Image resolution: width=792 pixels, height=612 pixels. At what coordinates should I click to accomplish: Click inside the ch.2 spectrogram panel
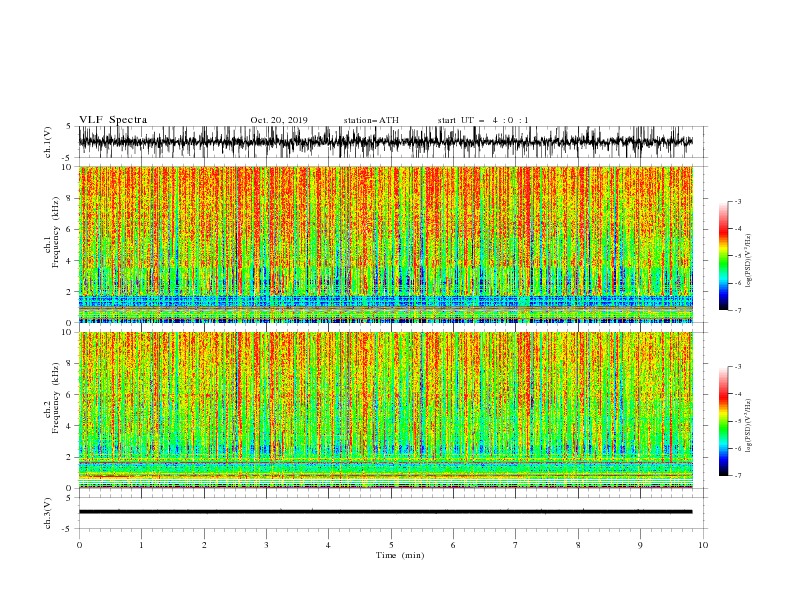pos(385,410)
